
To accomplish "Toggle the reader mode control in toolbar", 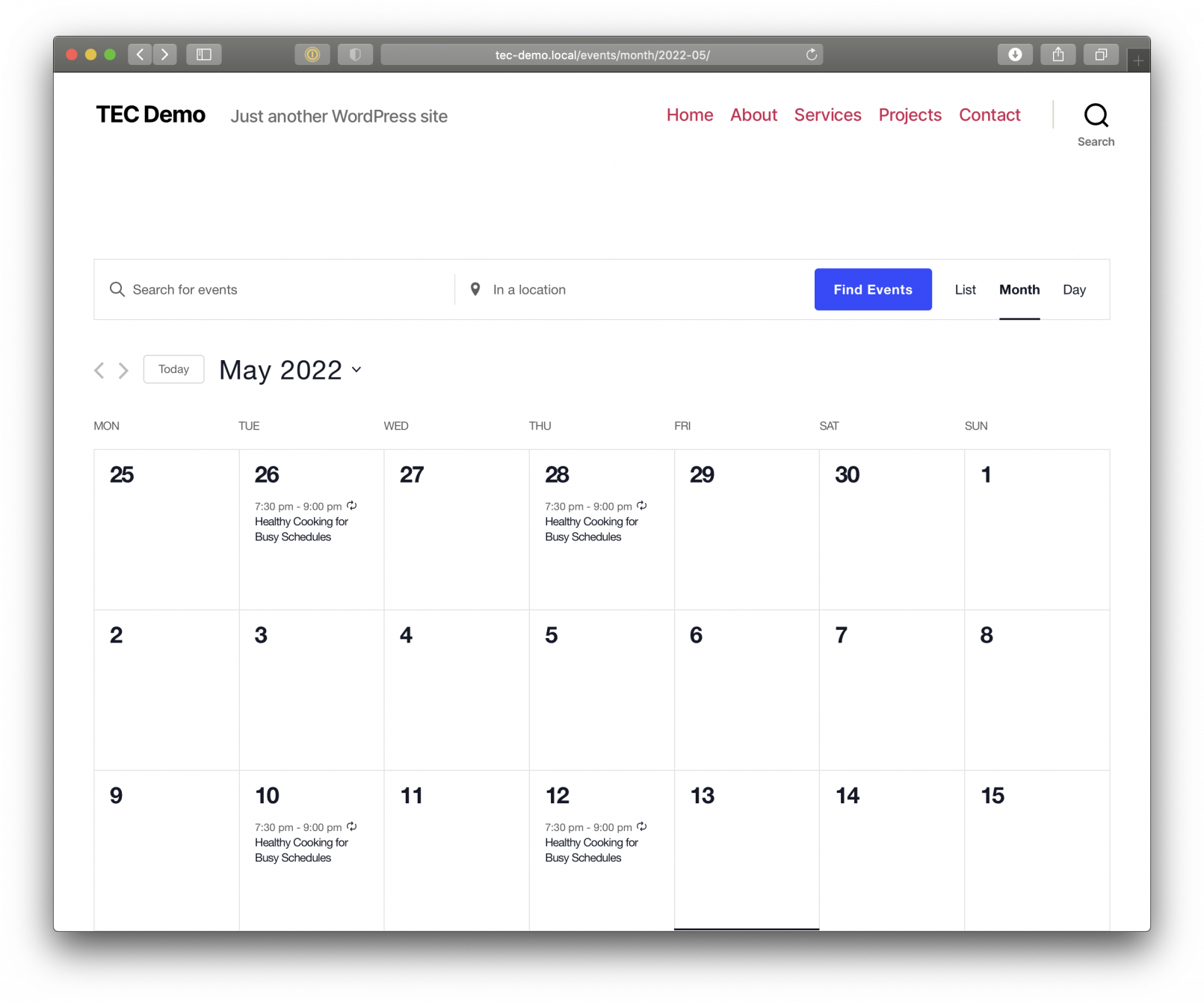I will click(312, 54).
